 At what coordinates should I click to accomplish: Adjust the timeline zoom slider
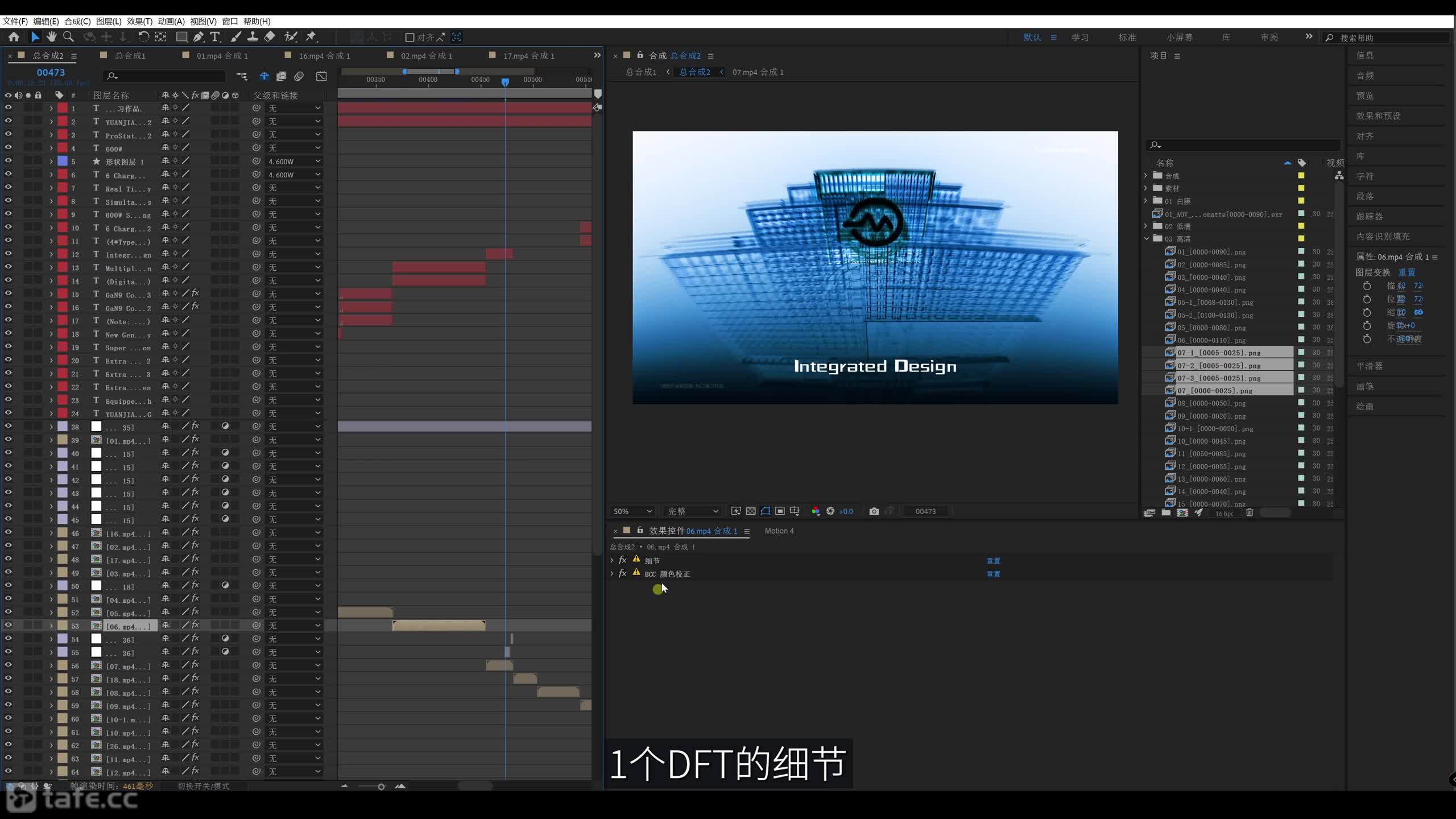tap(381, 787)
